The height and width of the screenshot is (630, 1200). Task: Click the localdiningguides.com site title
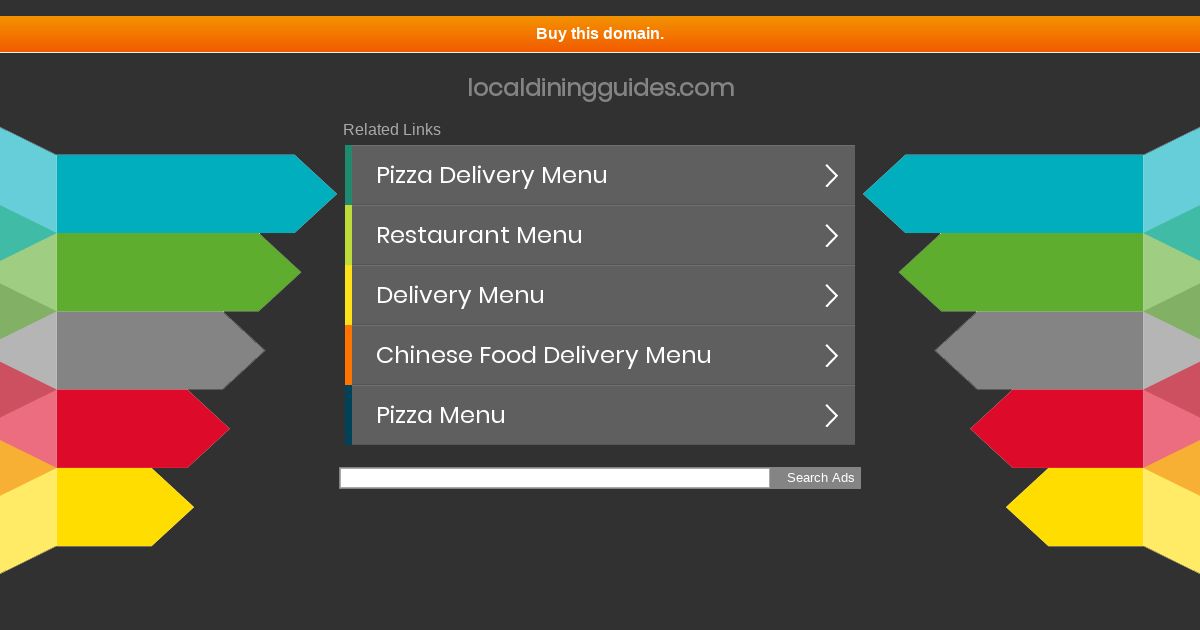point(601,88)
